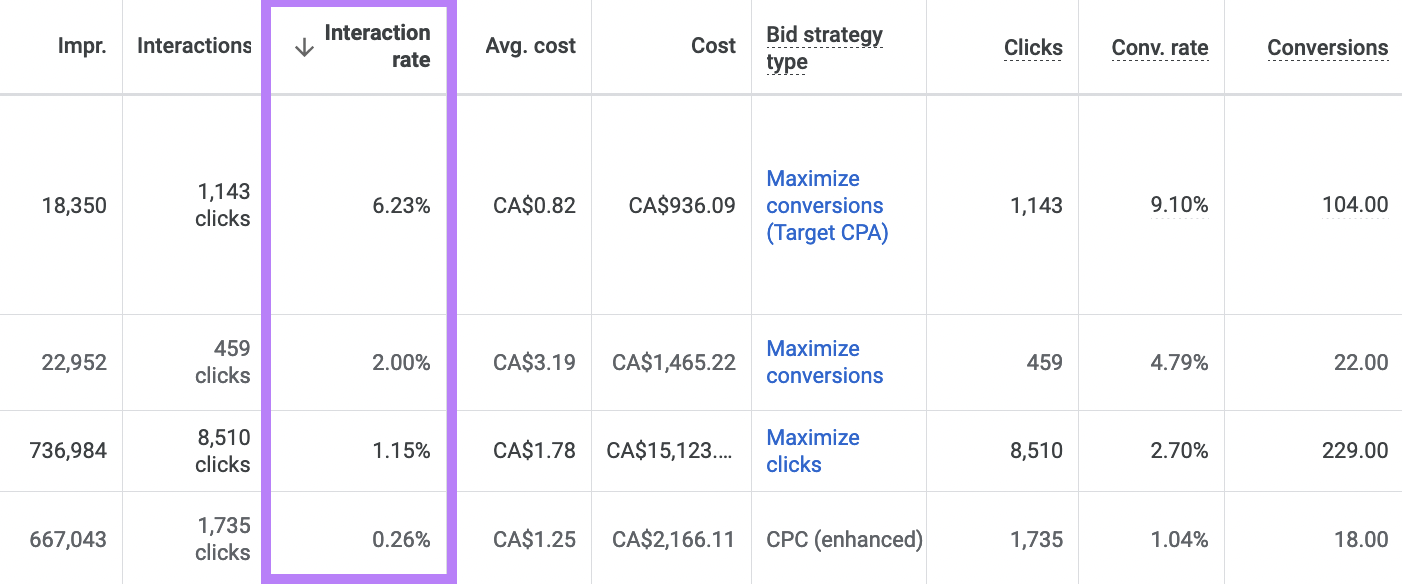Viewport: 1402px width, 584px height.
Task: Sort the table by the Cost column
Action: 713,46
